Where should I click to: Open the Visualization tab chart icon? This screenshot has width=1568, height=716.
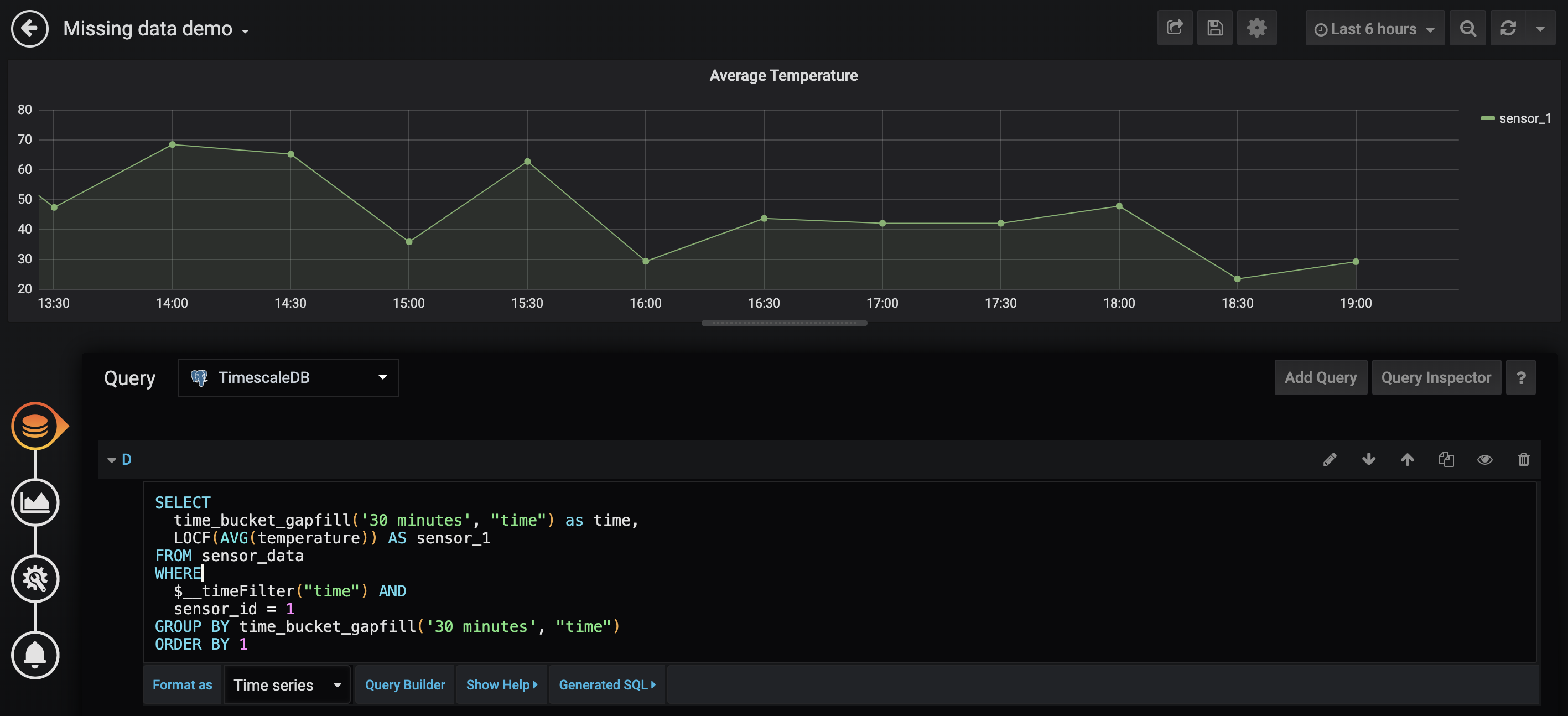coord(35,502)
